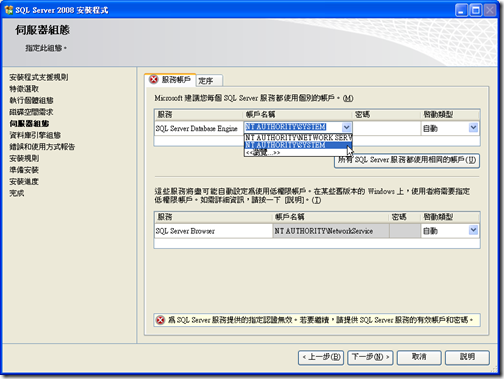Click the button to use same account for all services
Image resolution: width=504 pixels, height=379 pixels.
pyautogui.click(x=407, y=160)
